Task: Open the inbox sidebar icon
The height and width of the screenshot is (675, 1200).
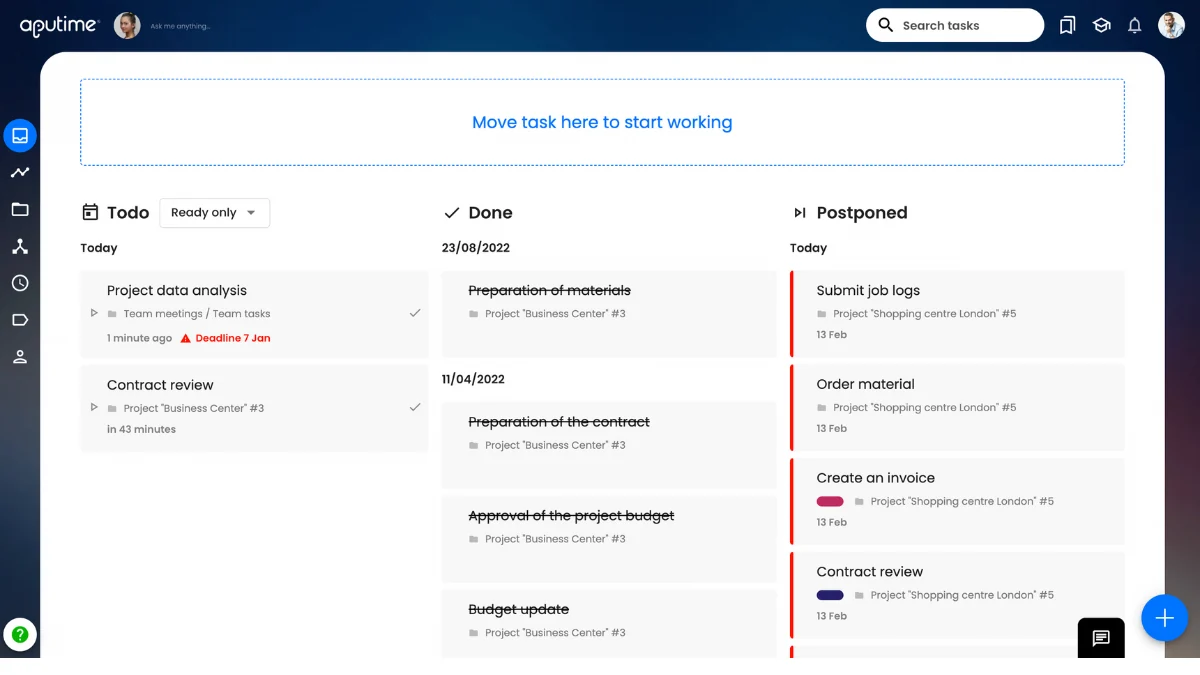Action: (x=20, y=135)
